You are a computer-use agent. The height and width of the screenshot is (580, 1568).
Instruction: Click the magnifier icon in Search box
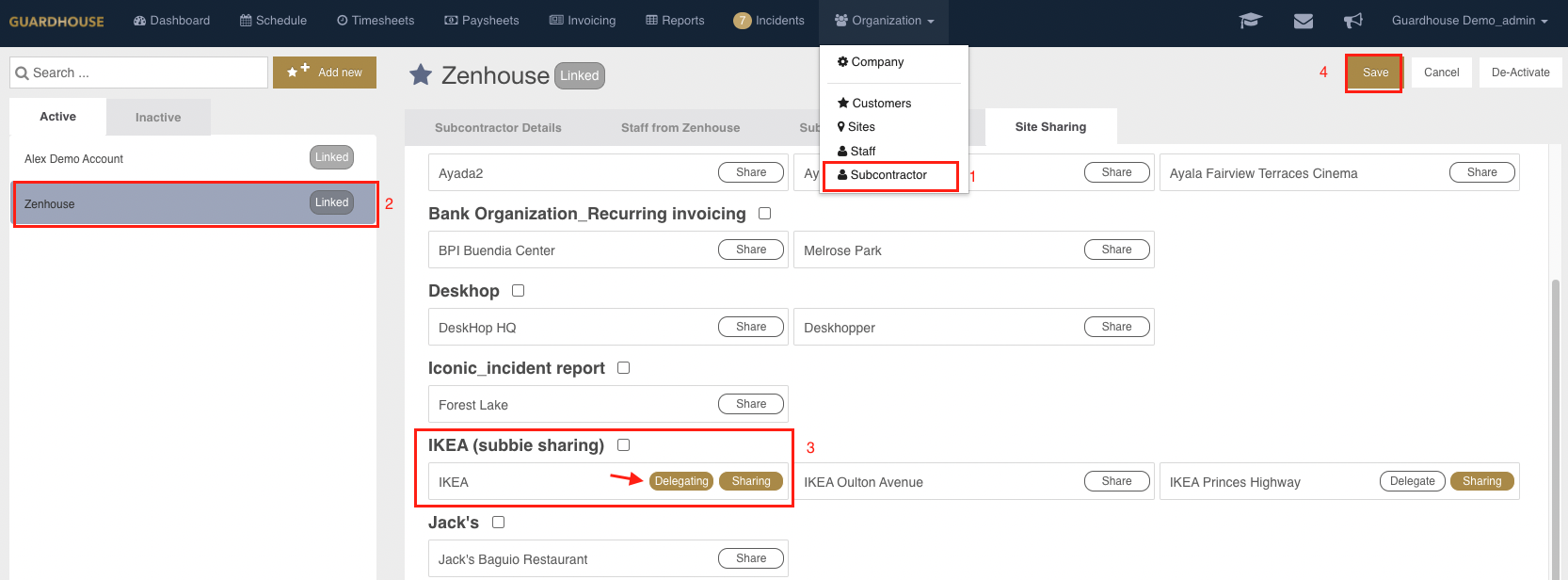[22, 73]
